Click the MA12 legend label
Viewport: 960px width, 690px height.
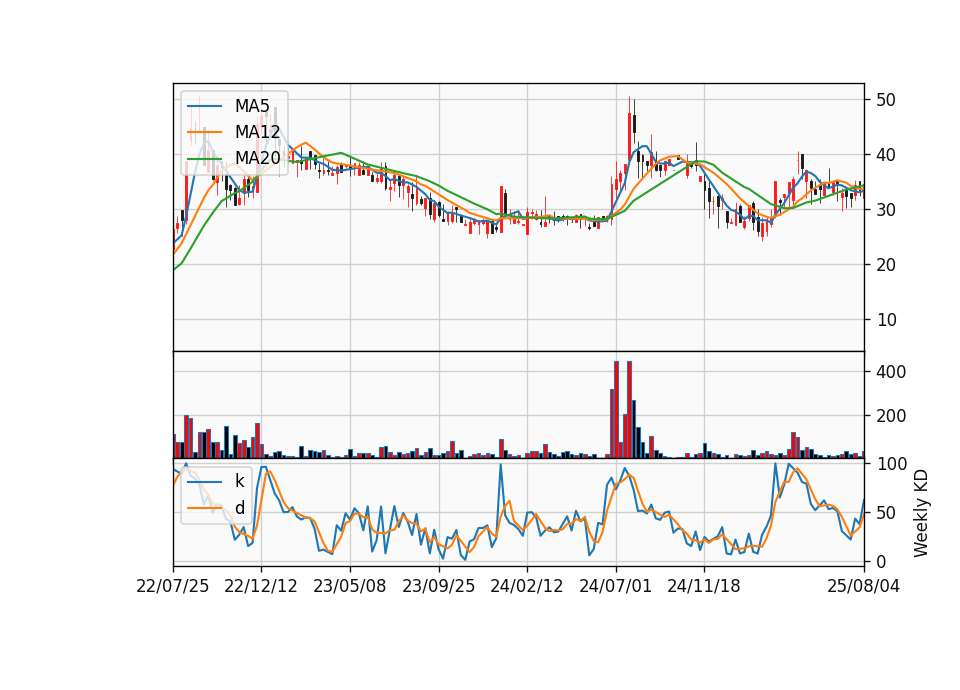point(257,132)
